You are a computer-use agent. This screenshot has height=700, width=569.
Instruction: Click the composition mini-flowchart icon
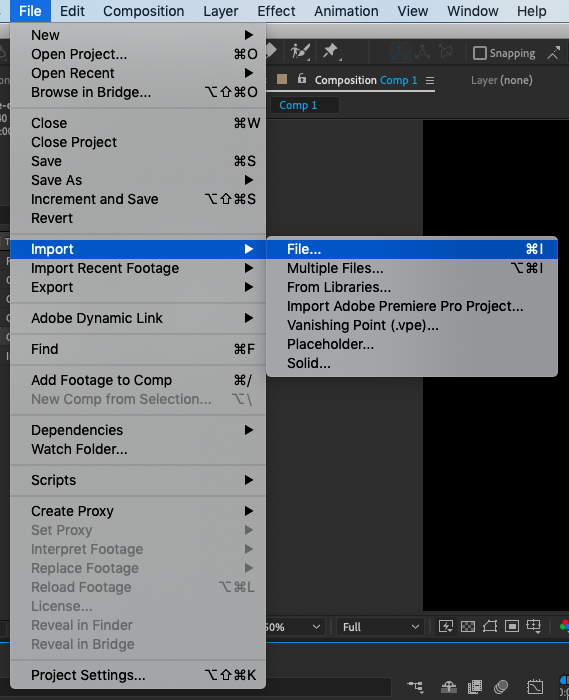(415, 686)
